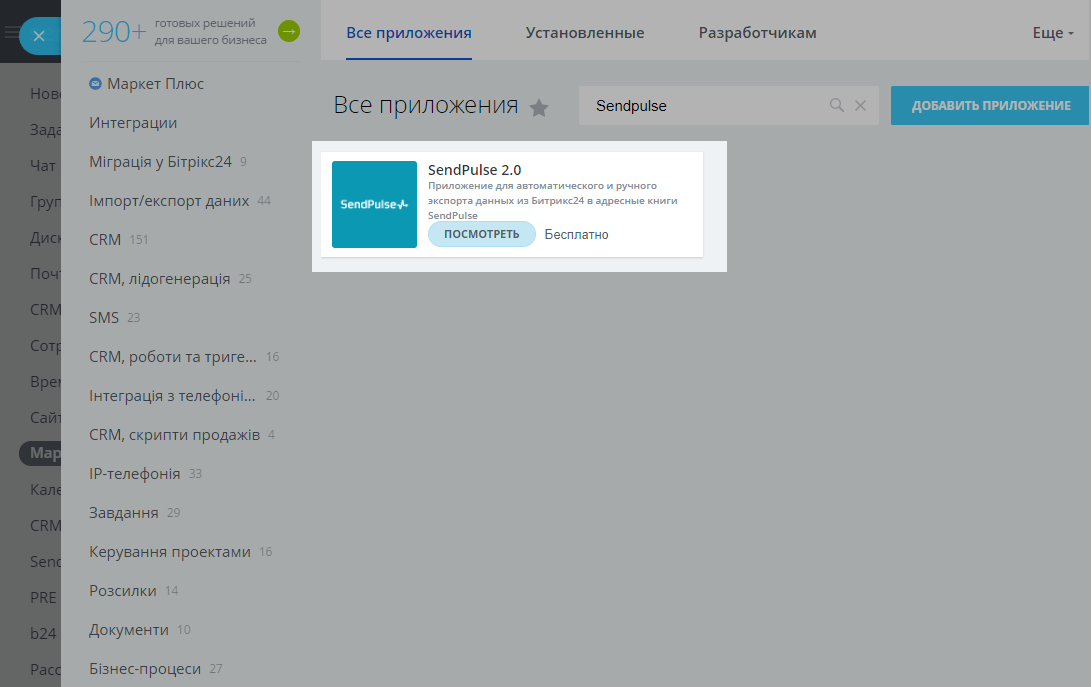Clear the Sendpulse search text

[861, 105]
